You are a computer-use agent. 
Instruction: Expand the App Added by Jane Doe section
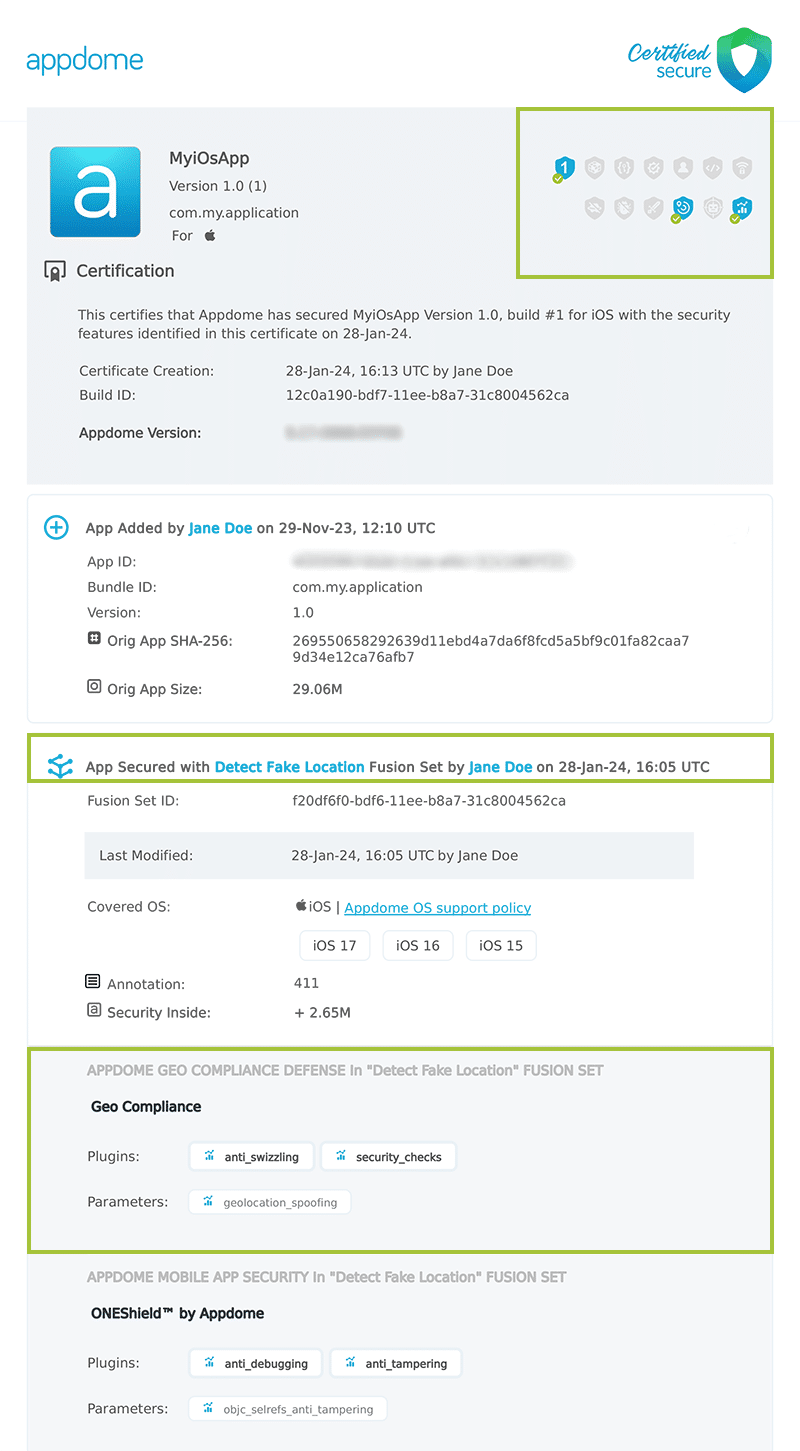[56, 527]
